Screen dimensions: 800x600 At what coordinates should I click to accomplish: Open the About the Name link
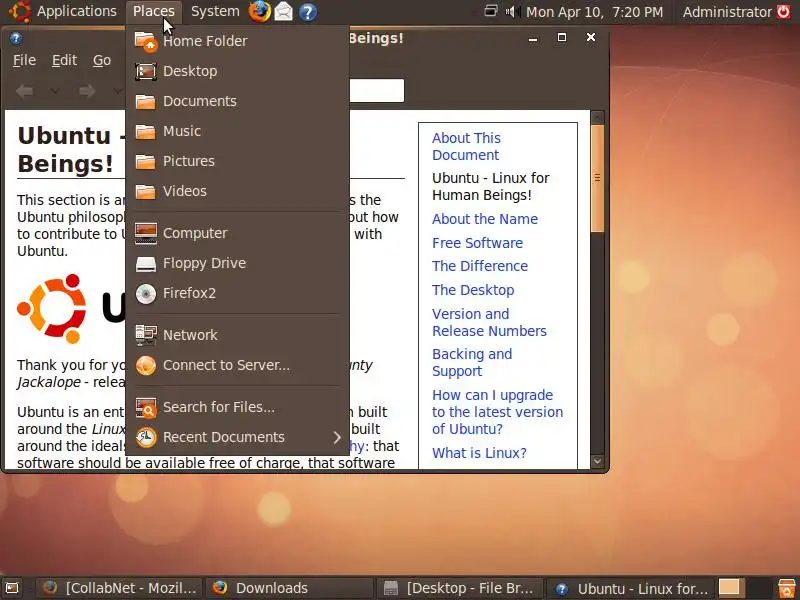[x=485, y=219]
